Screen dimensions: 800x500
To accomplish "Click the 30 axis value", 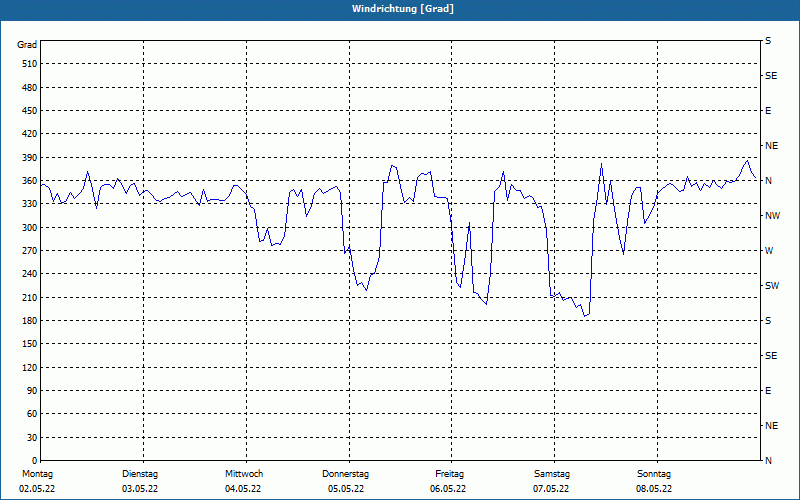I will tap(32, 438).
